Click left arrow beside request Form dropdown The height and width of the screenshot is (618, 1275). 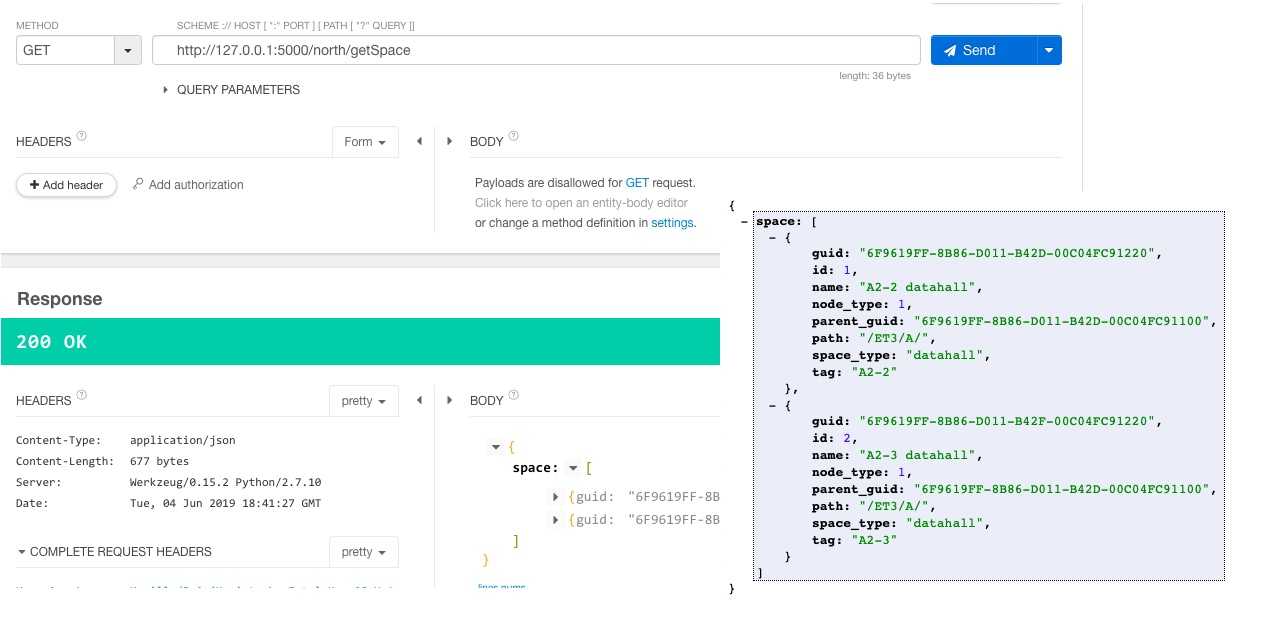pyautogui.click(x=419, y=142)
